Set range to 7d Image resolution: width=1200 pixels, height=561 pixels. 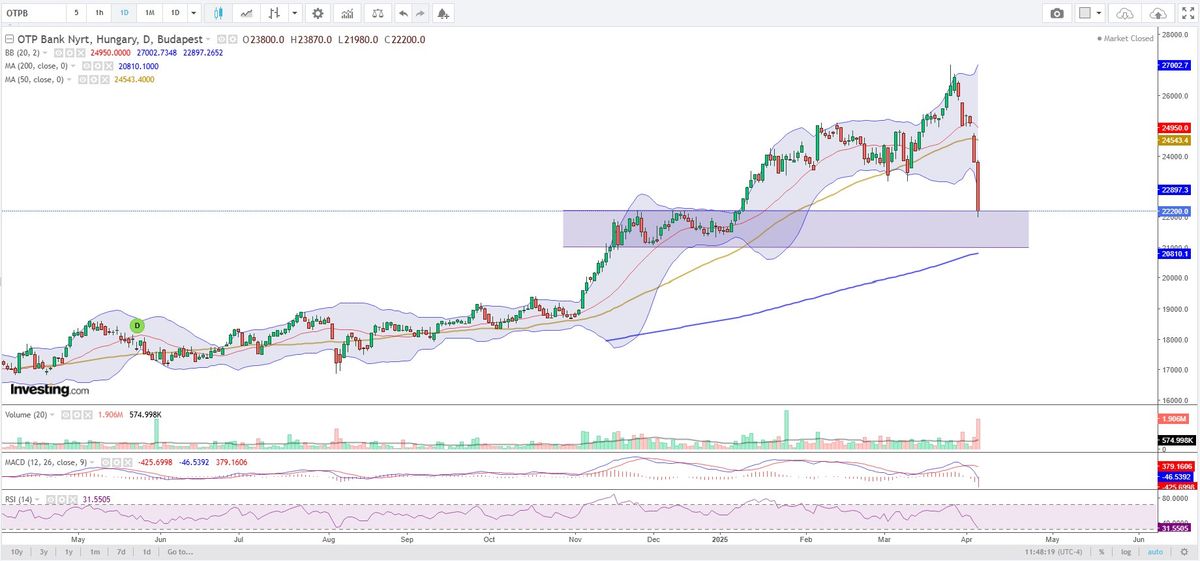121,551
